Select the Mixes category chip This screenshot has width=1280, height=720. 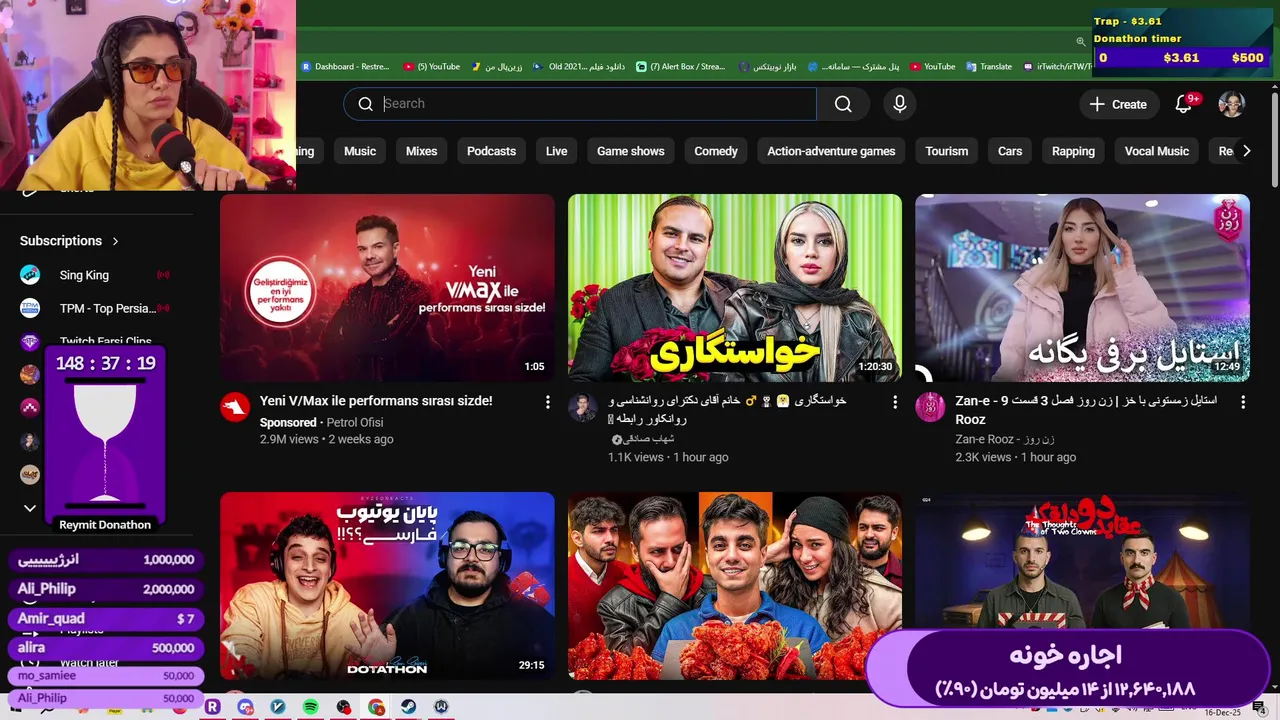(x=421, y=151)
